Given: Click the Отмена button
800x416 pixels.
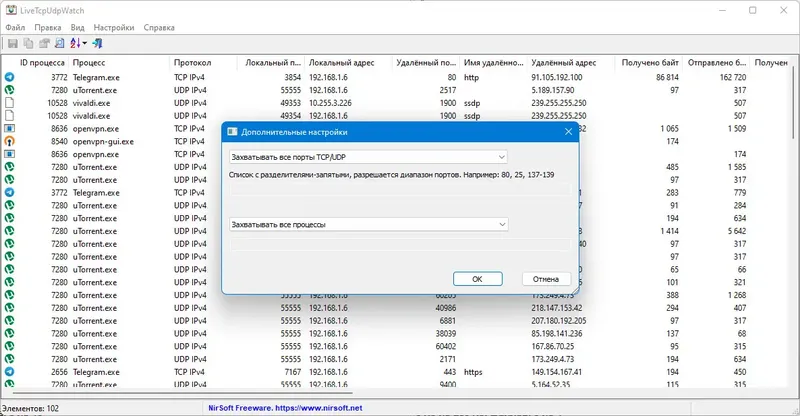Looking at the screenshot, I should [546, 279].
